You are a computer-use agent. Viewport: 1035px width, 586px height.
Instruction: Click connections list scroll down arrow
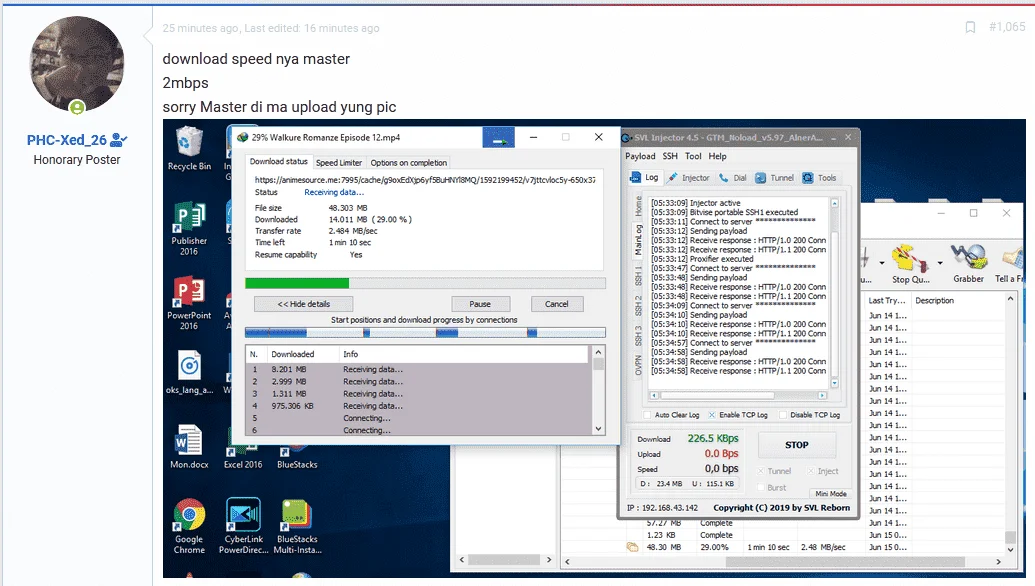pyautogui.click(x=599, y=429)
